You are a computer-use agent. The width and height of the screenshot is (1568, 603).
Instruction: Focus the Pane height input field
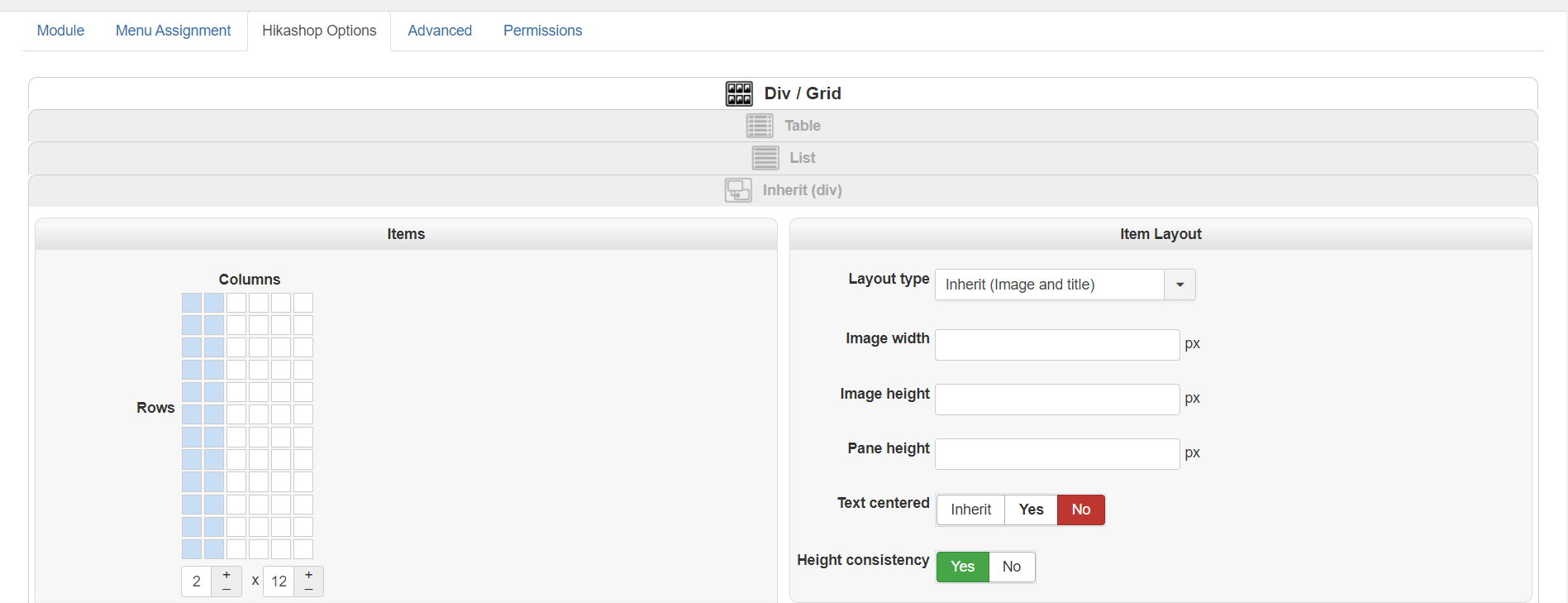(x=1056, y=454)
